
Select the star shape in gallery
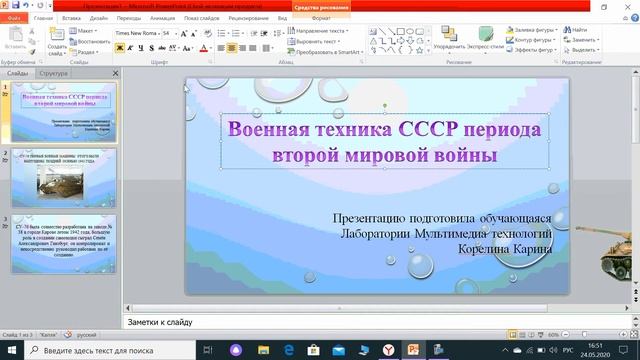[x=419, y=50]
